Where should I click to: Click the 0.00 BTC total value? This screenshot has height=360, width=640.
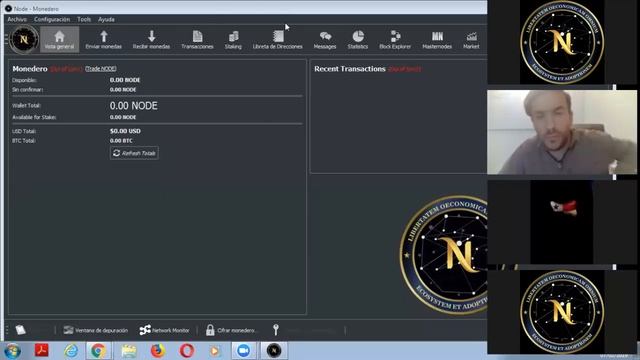[121, 141]
